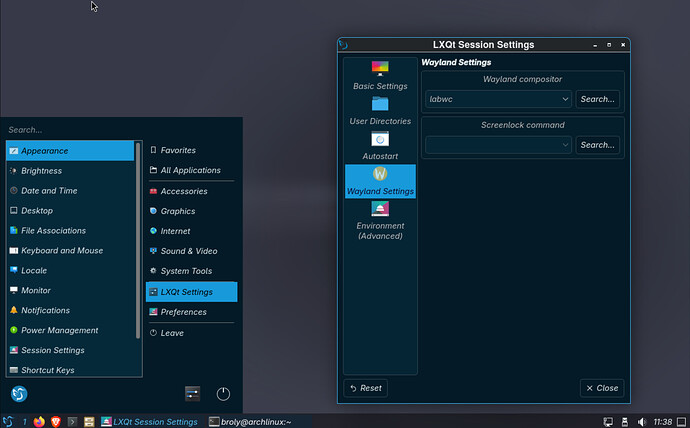Open Preferences category
This screenshot has width=690, height=428.
coord(191,312)
